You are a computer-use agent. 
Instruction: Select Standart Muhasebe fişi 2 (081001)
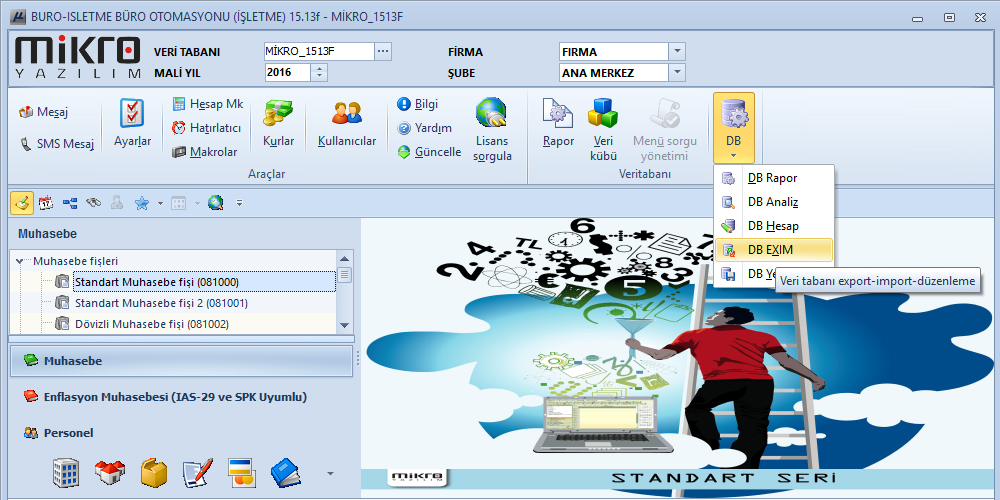pos(161,302)
